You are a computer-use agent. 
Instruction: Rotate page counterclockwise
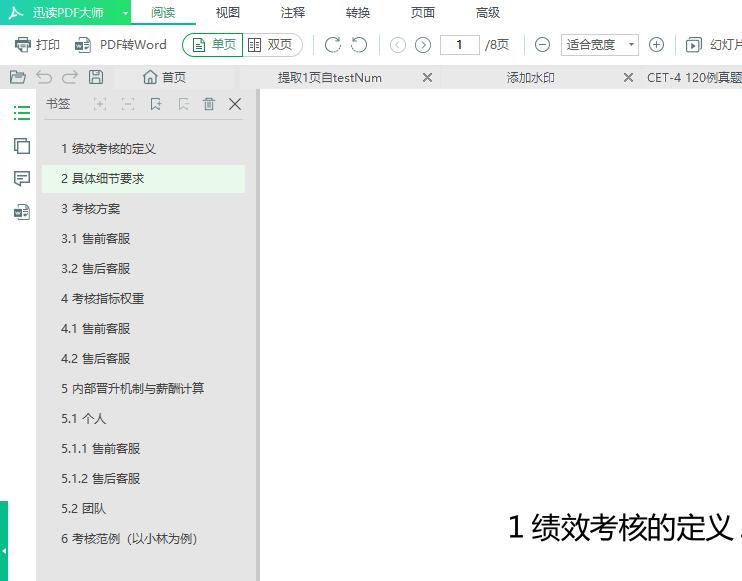tap(359, 45)
